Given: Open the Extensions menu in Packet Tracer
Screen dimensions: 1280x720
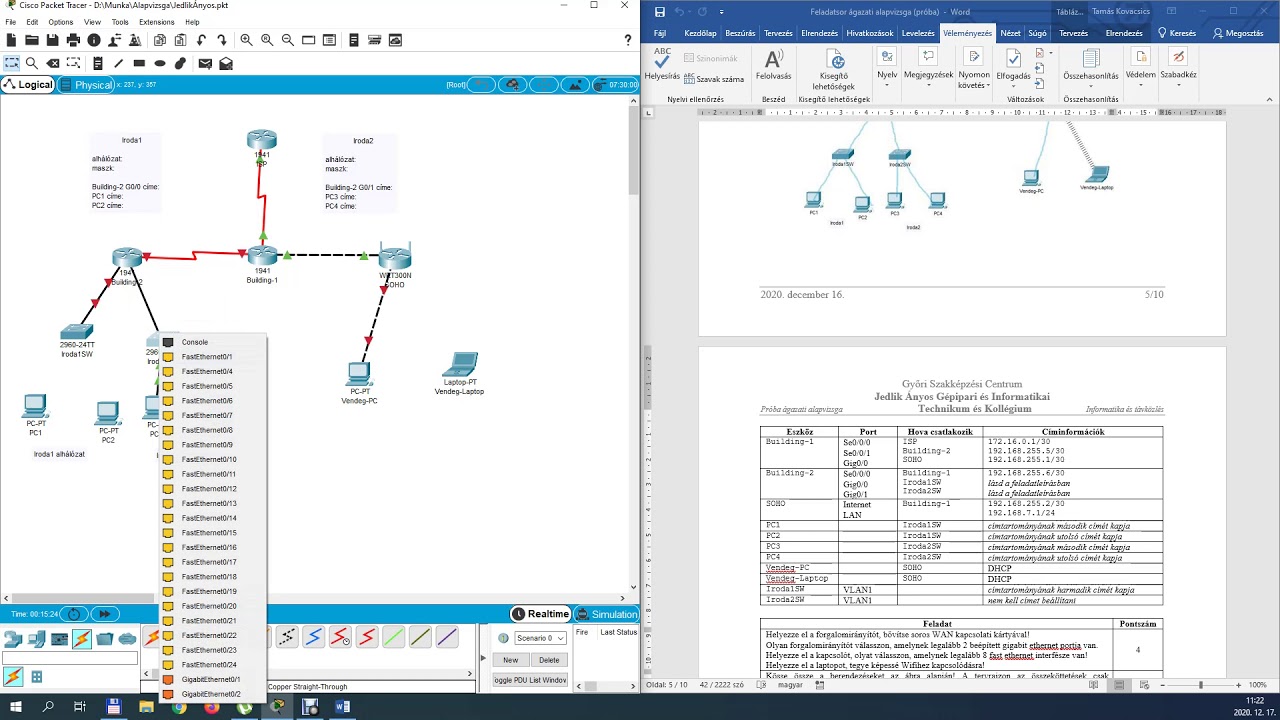Looking at the screenshot, I should tap(157, 22).
